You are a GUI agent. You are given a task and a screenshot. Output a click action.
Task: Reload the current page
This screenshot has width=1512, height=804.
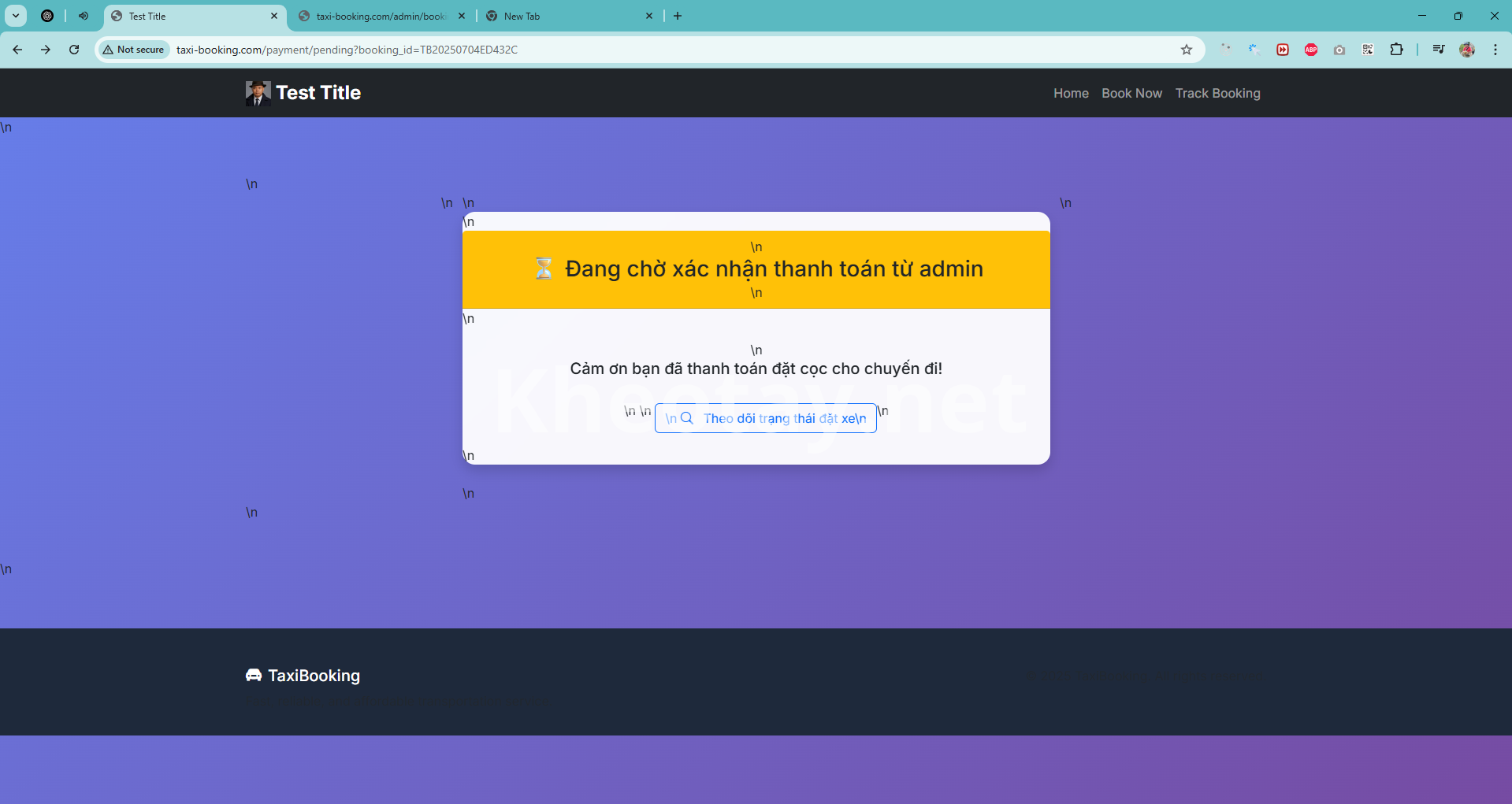[x=74, y=50]
